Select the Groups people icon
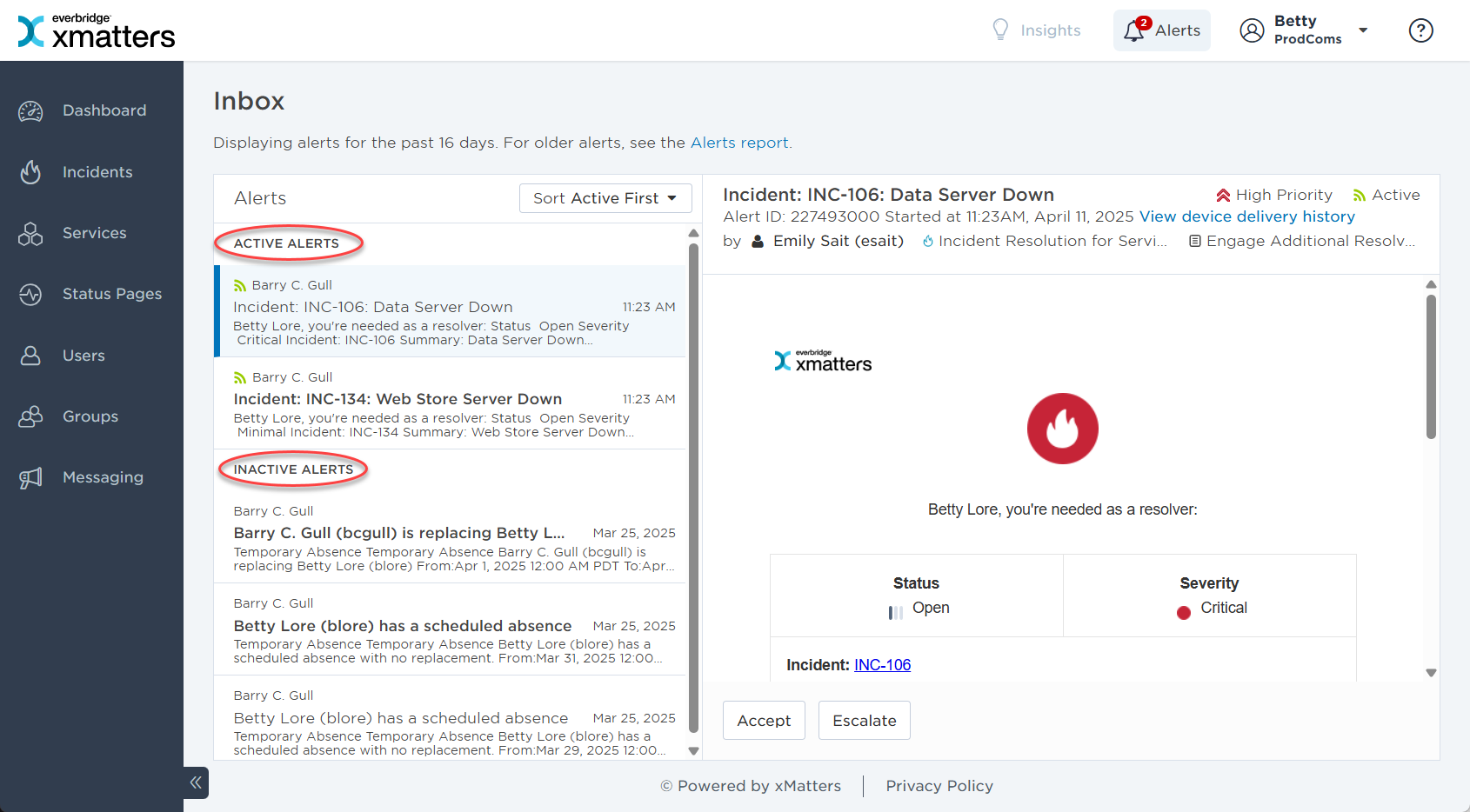 (x=30, y=416)
